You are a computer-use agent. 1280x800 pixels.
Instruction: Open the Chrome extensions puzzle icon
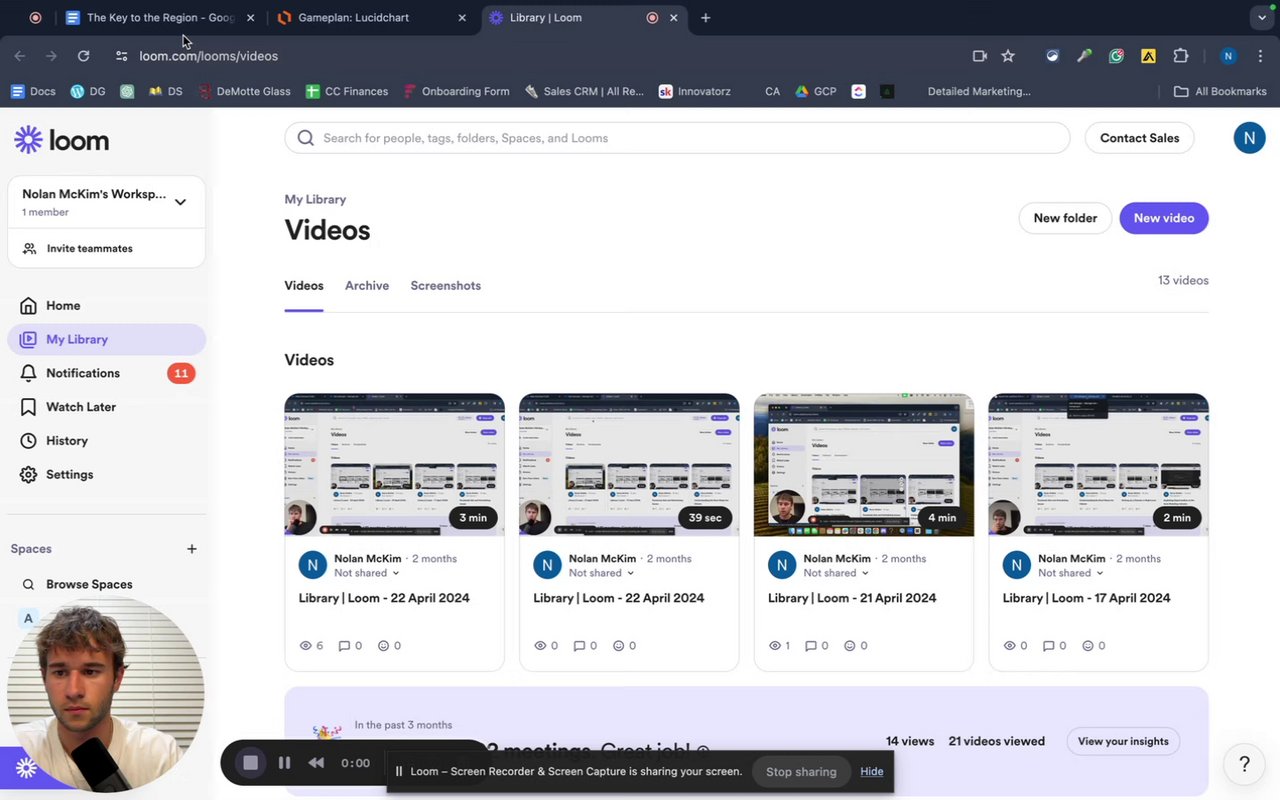1181,56
